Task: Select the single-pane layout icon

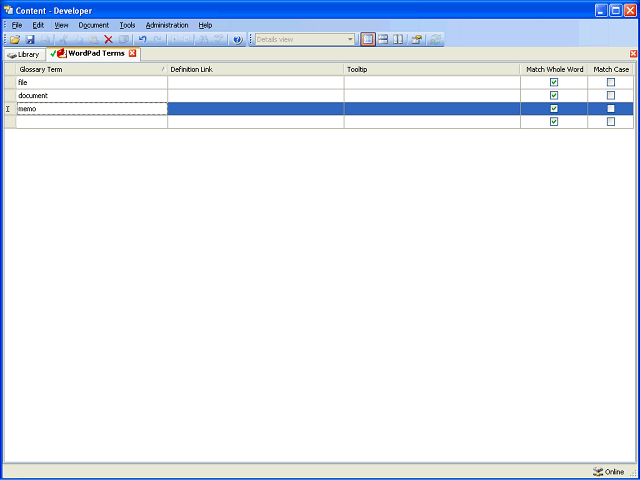Action: [x=368, y=40]
